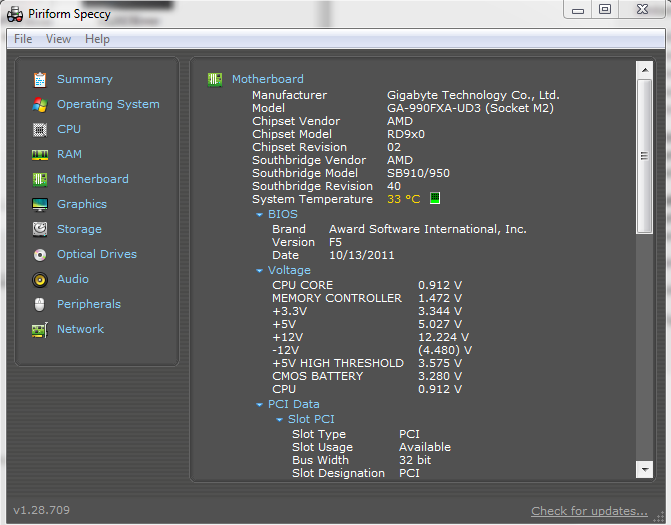Click the scrollbar down arrow

[644, 469]
